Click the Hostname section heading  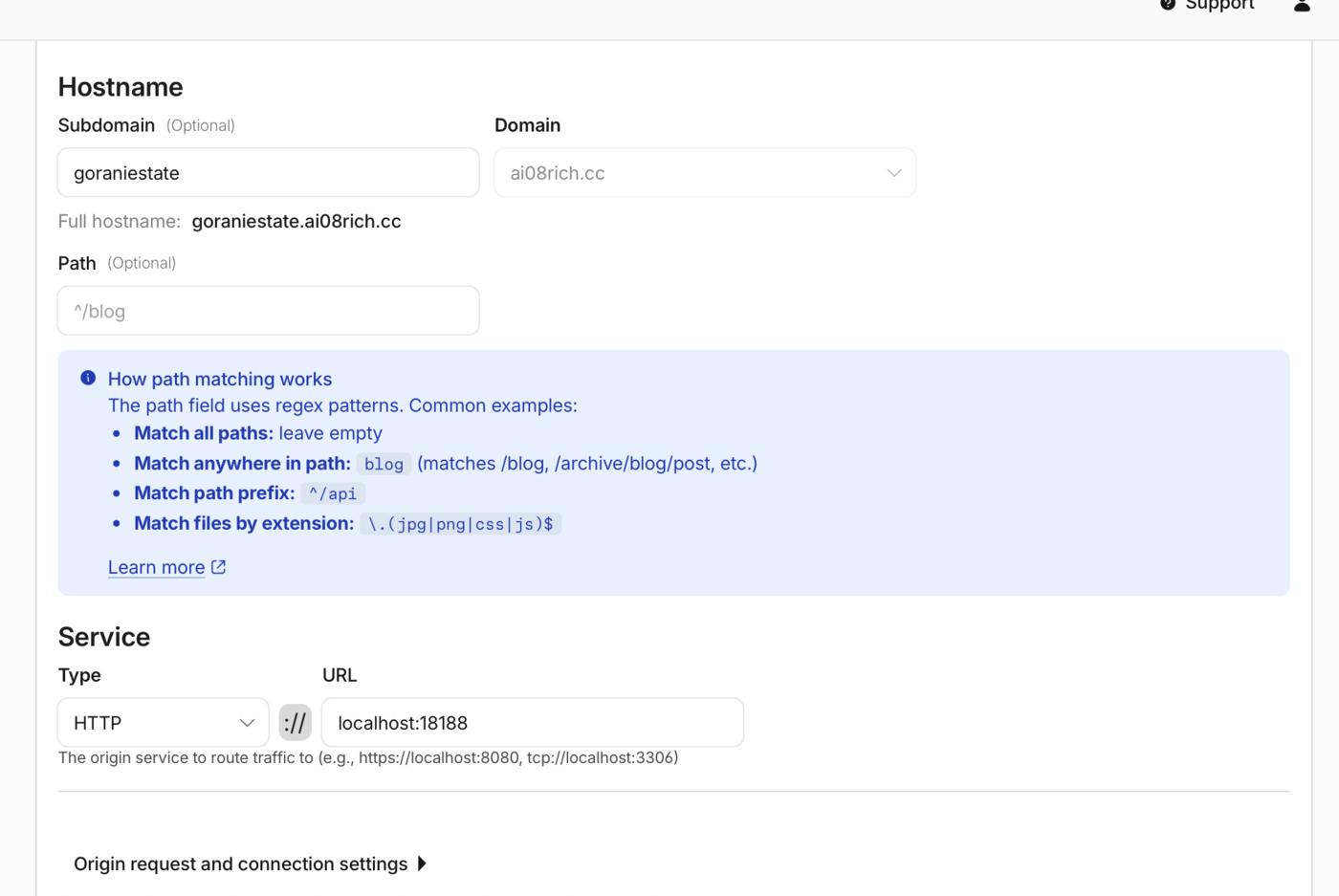pyautogui.click(x=121, y=87)
